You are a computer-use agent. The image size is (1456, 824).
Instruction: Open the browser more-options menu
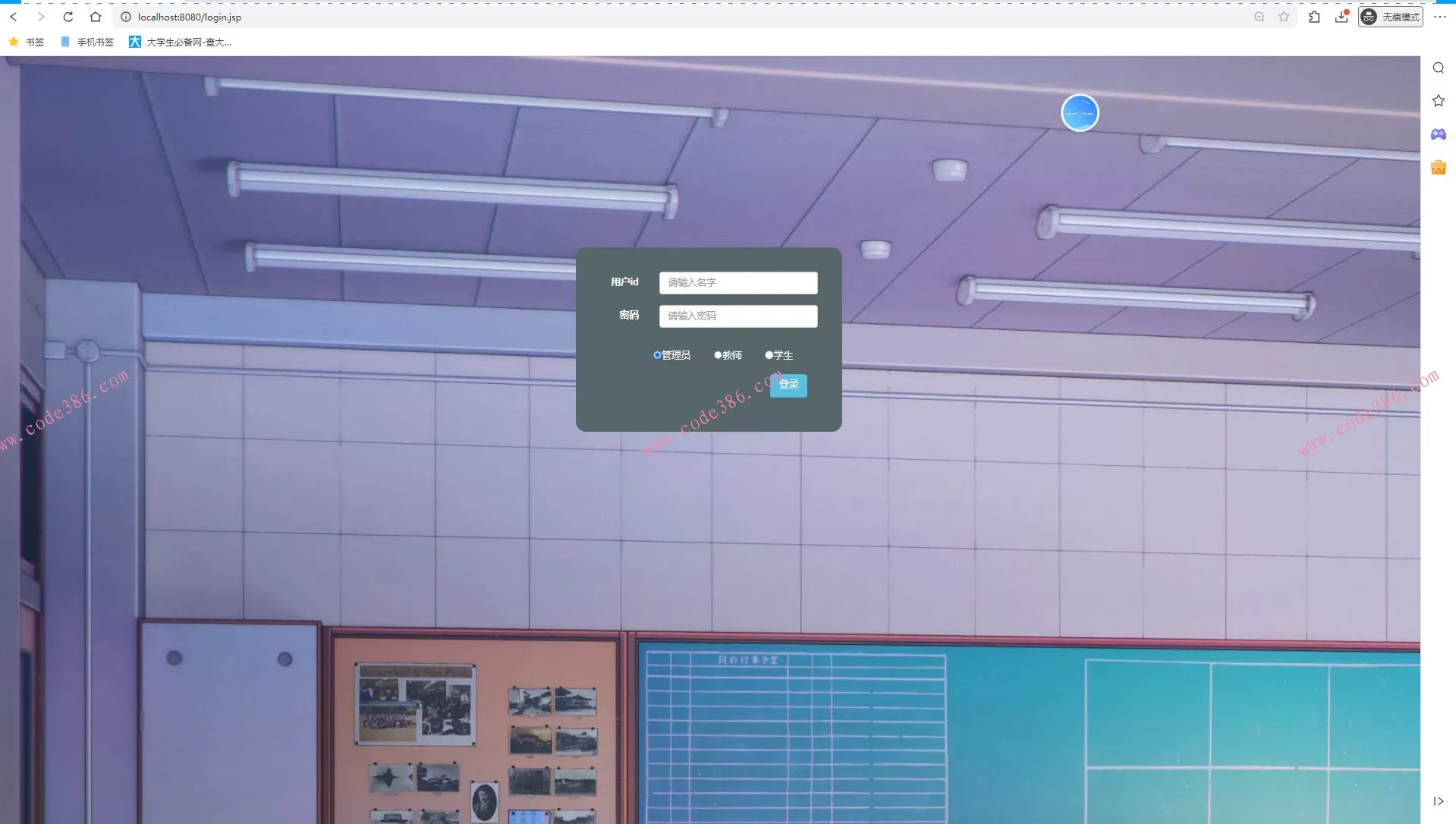coord(1440,17)
